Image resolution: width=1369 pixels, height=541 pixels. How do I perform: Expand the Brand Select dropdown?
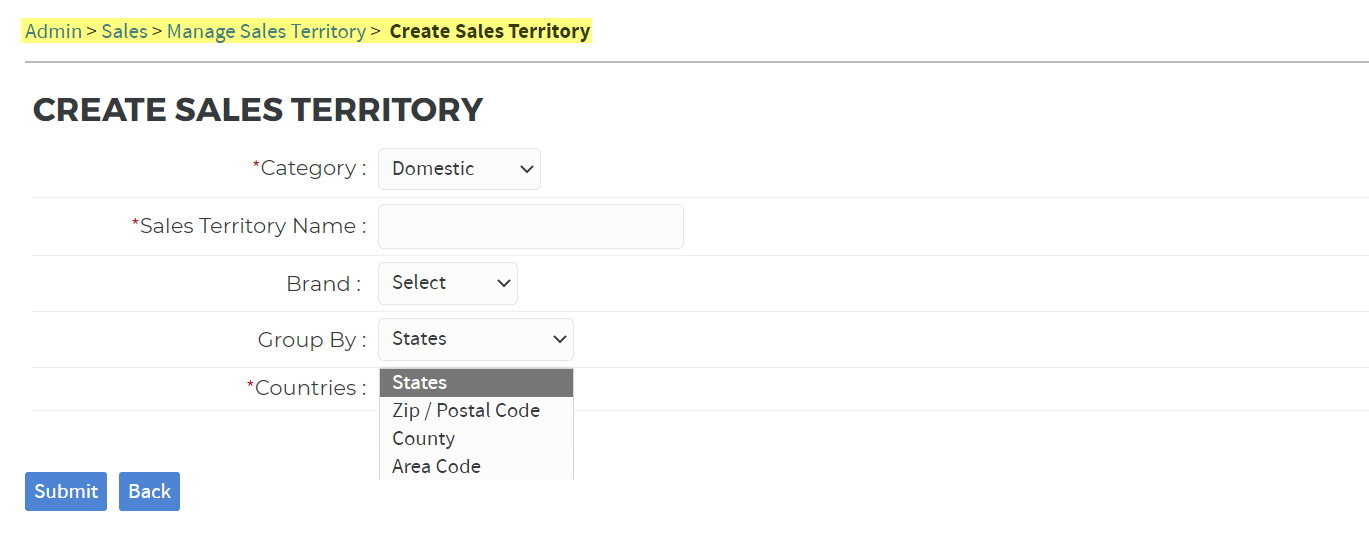(447, 283)
